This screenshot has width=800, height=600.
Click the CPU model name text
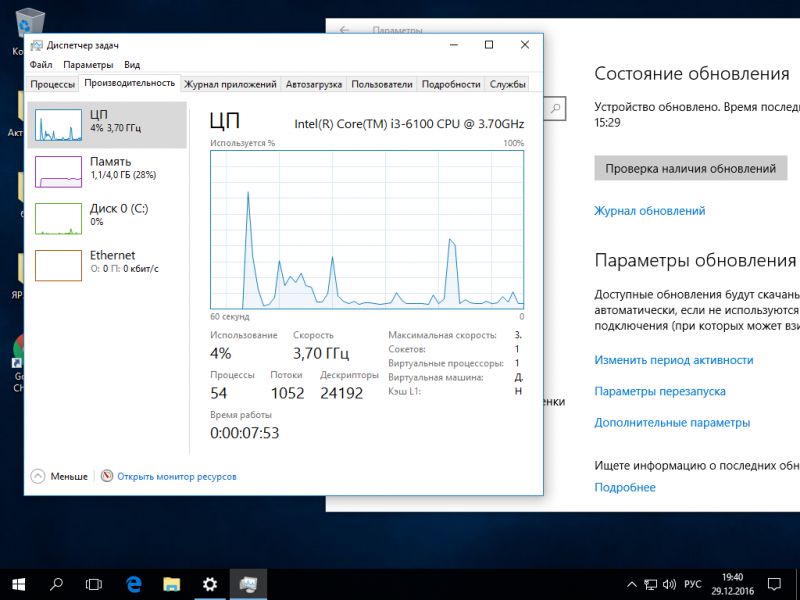(409, 124)
